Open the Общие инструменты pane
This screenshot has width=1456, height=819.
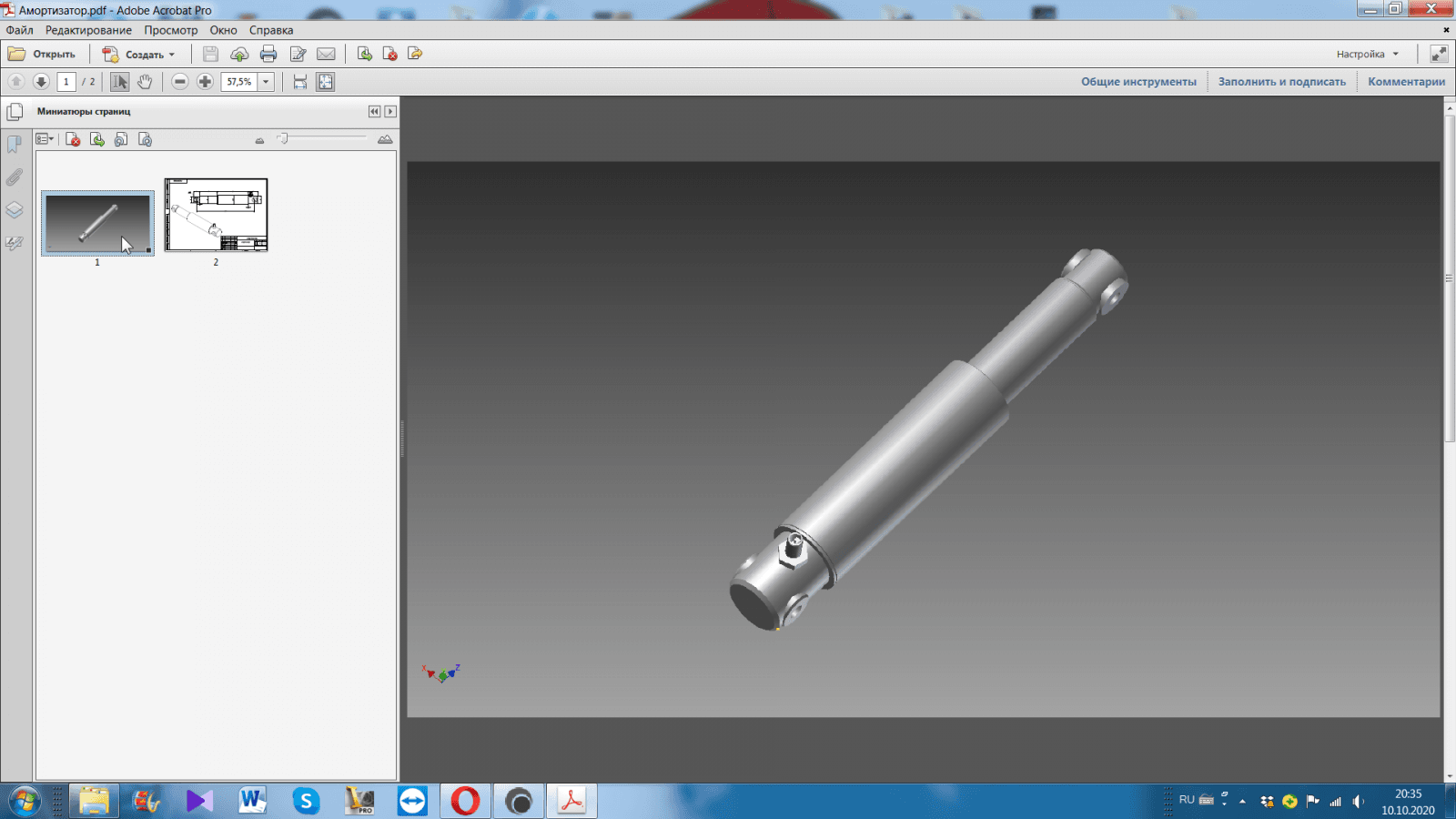pyautogui.click(x=1138, y=81)
